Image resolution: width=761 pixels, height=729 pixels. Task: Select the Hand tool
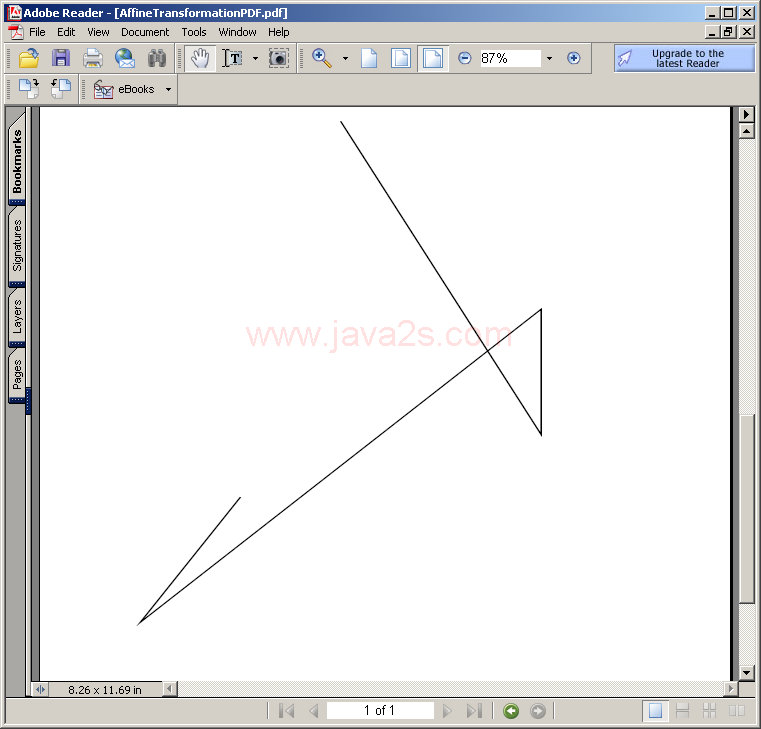click(x=200, y=58)
